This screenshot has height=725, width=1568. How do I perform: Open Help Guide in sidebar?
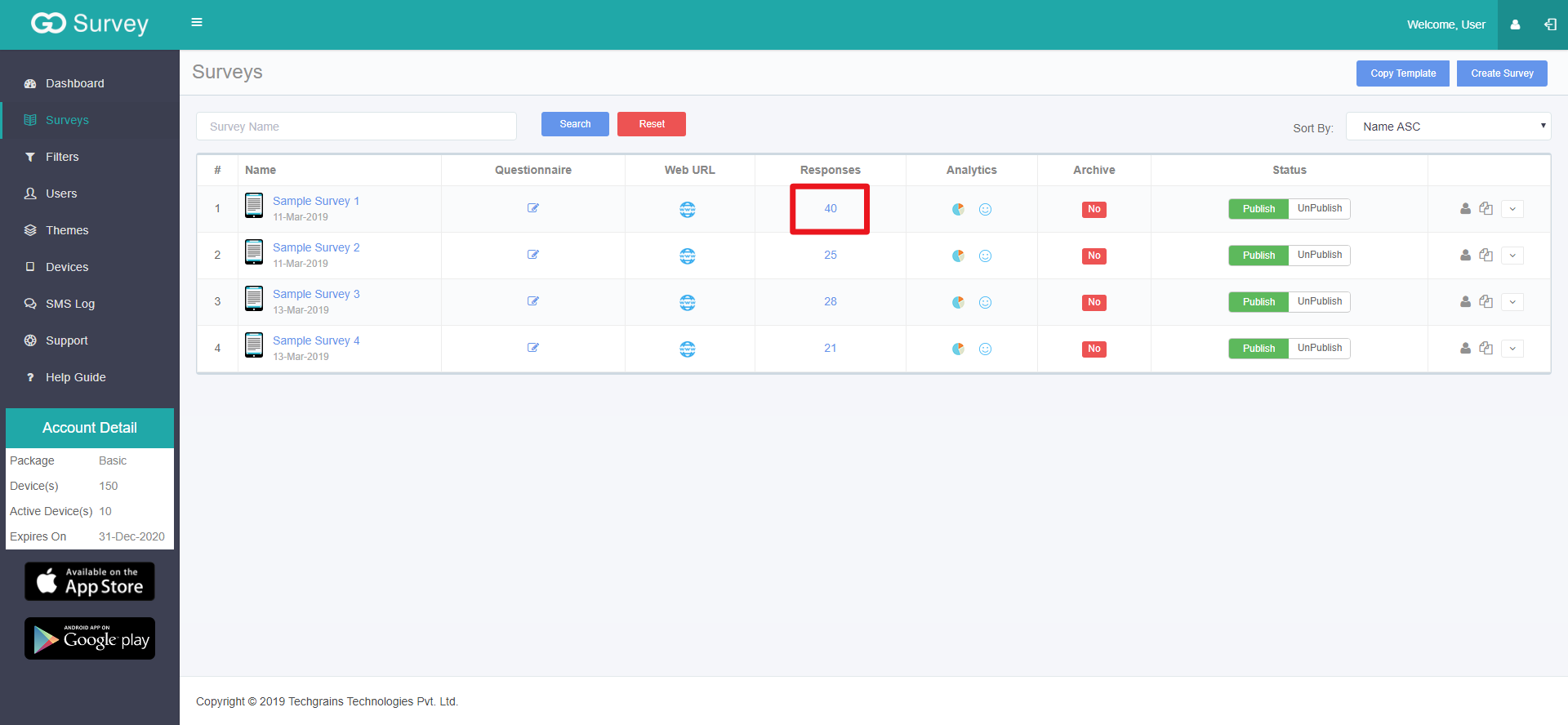coord(90,377)
